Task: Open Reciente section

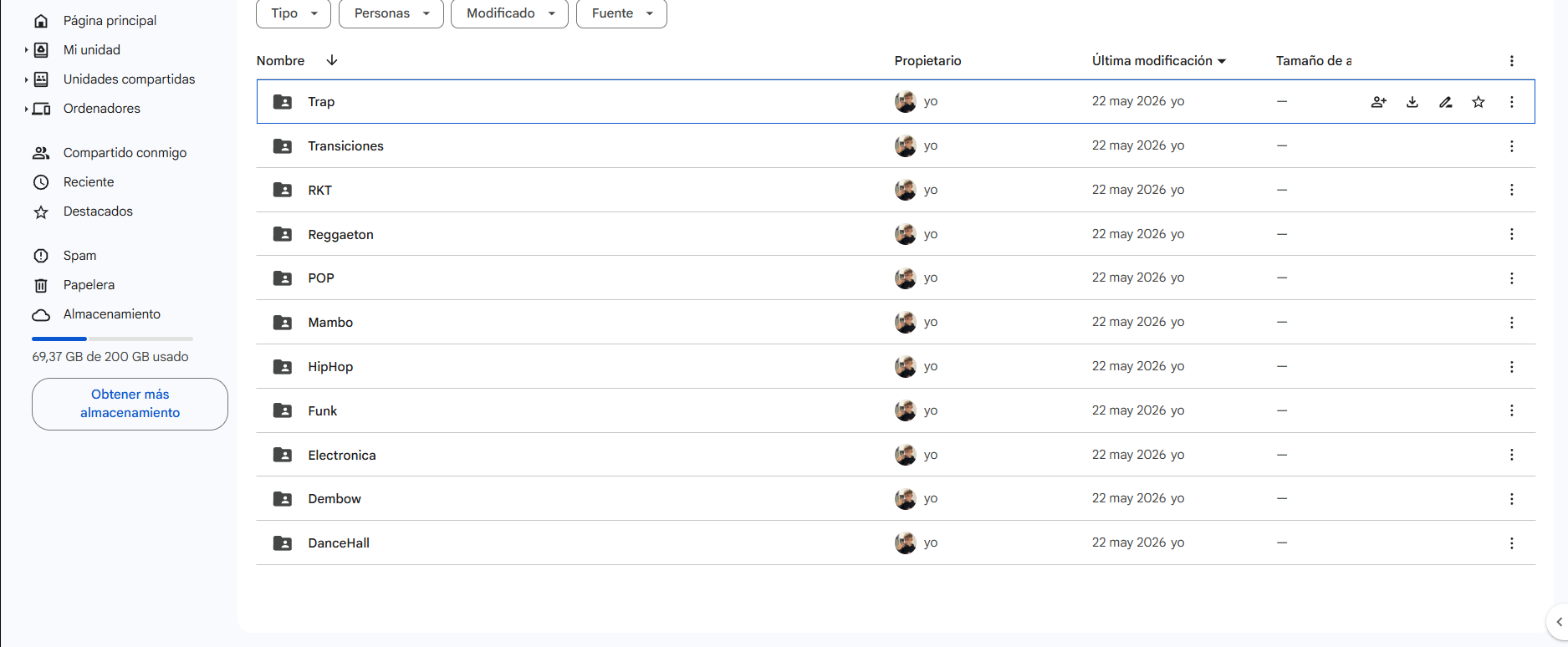Action: coord(89,182)
